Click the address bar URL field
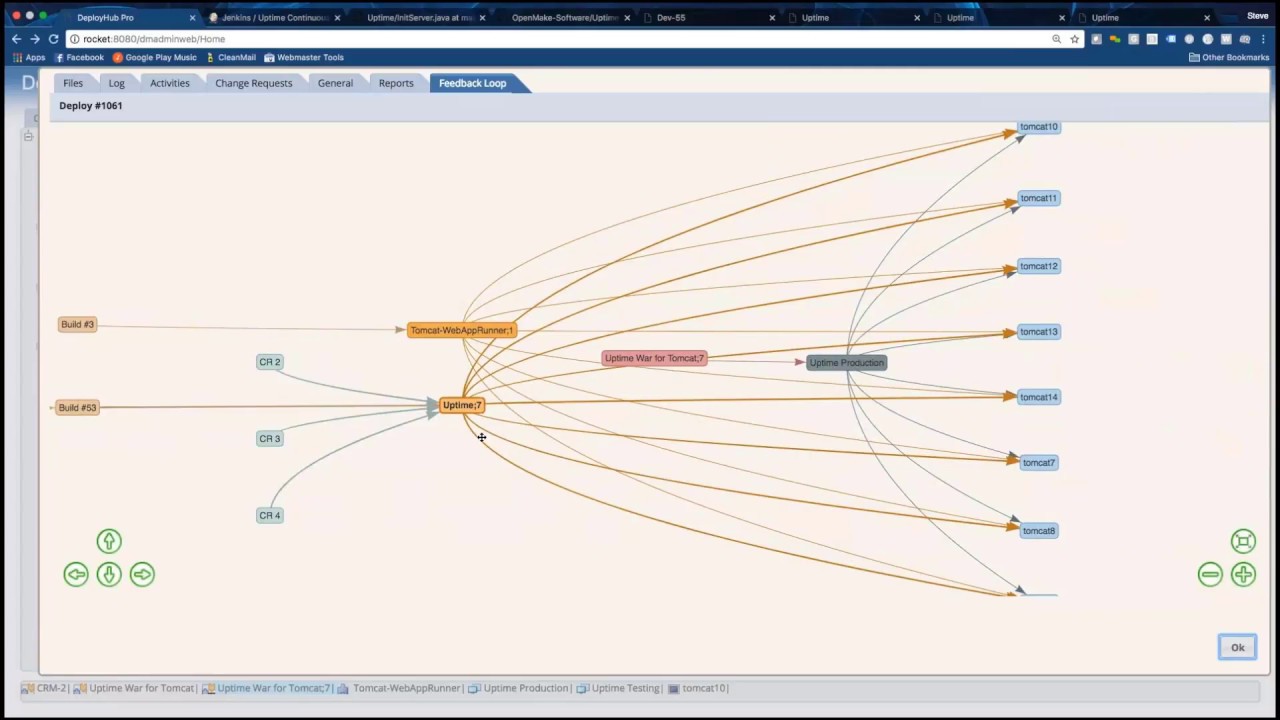 tap(560, 39)
